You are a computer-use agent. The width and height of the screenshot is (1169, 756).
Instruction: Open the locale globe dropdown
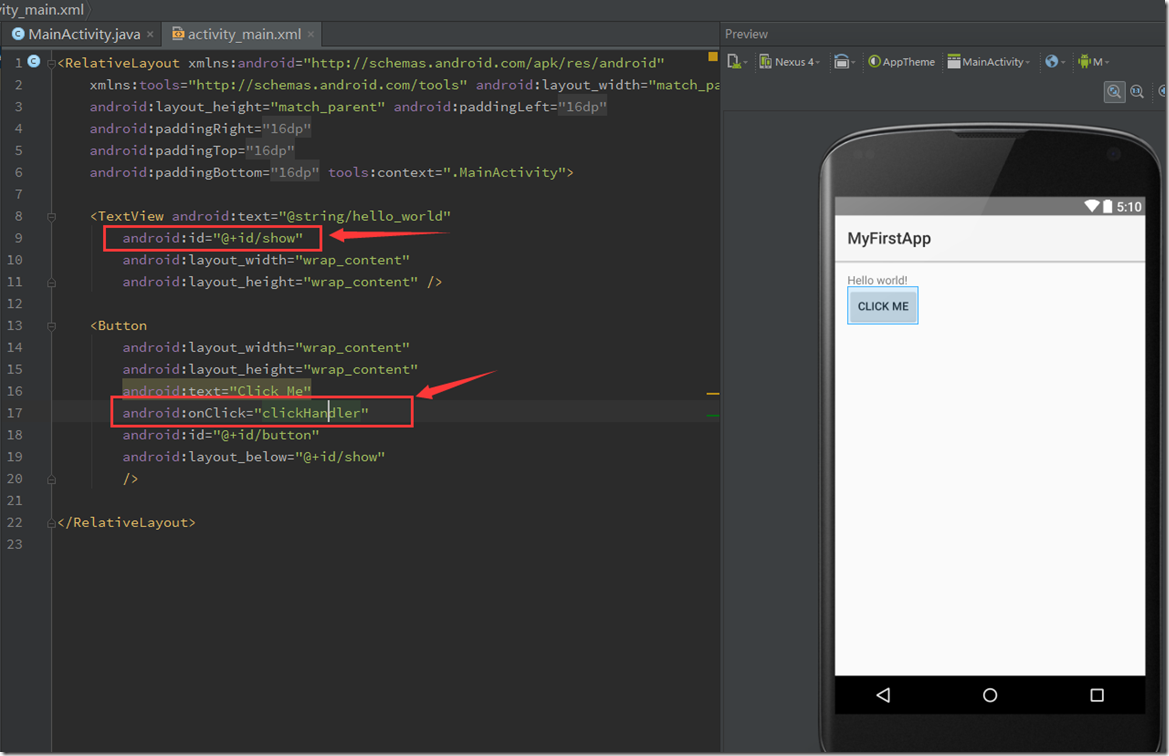(x=1054, y=62)
